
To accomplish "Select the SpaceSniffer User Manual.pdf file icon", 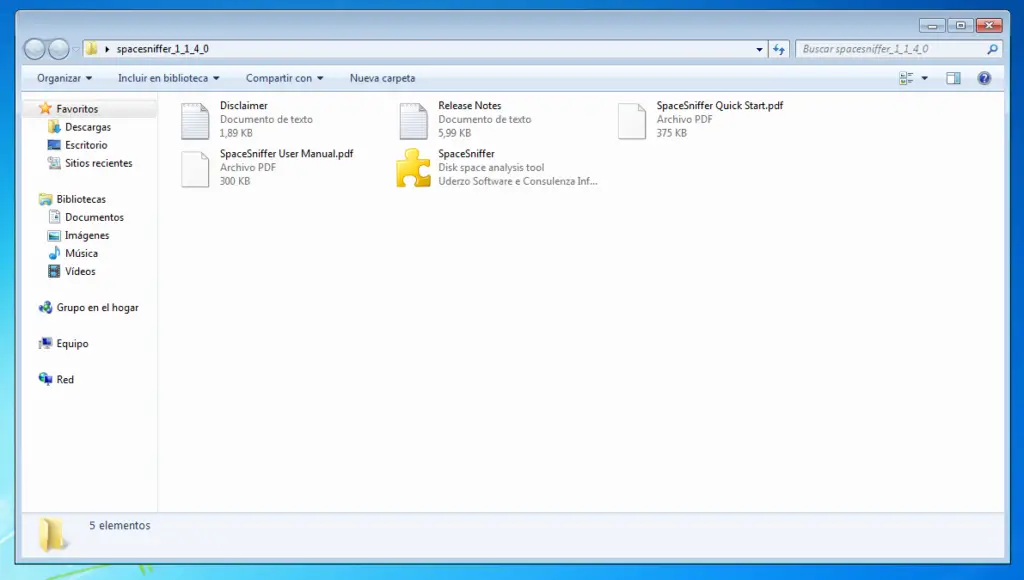I will coord(195,169).
